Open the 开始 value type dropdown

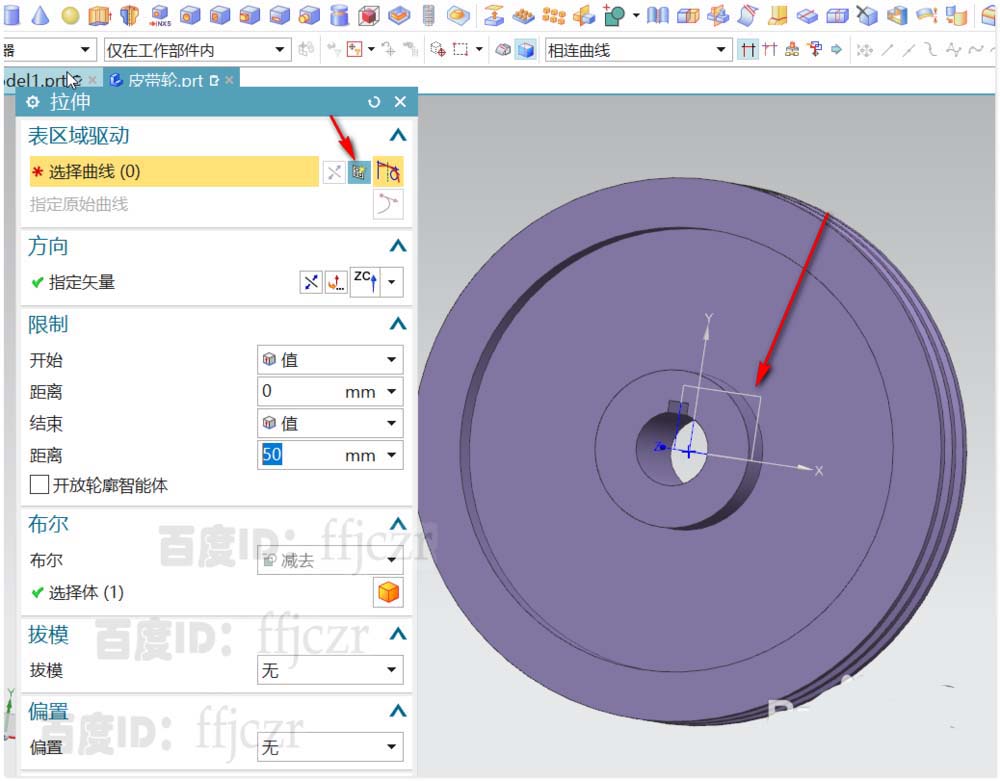pyautogui.click(x=330, y=360)
